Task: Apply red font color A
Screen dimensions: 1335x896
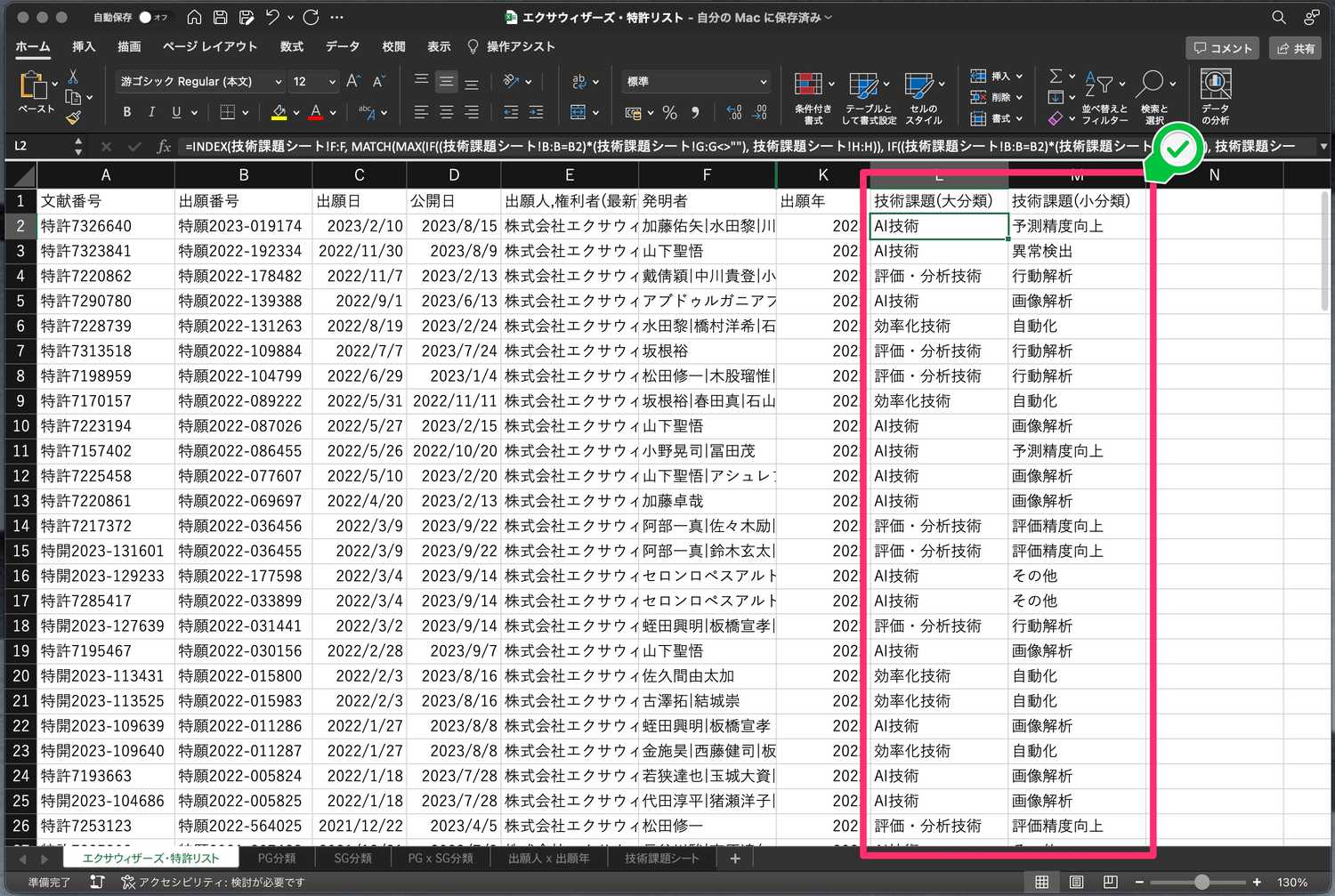Action: [x=315, y=112]
